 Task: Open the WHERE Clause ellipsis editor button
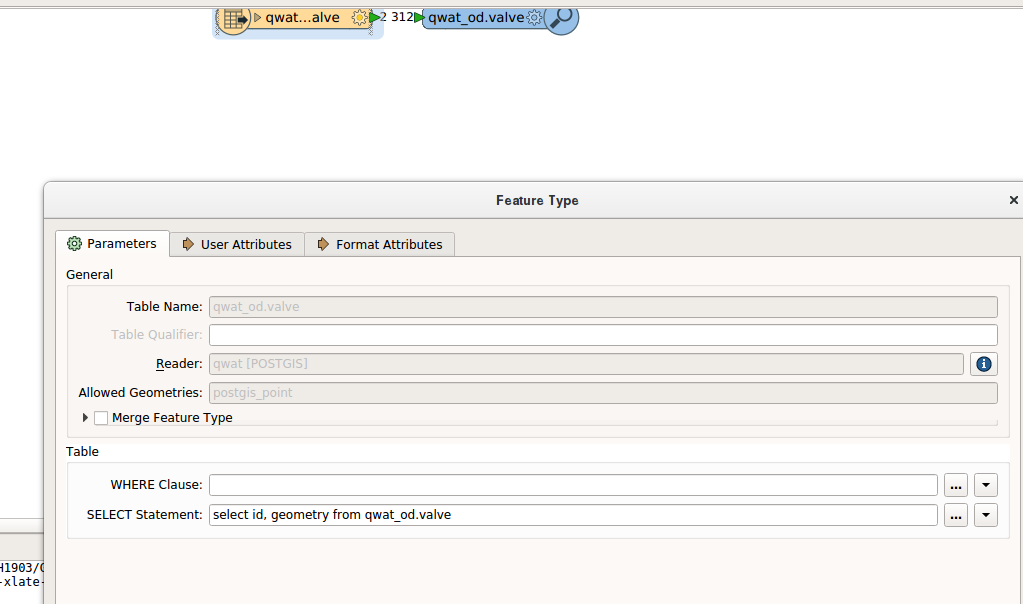coord(955,484)
